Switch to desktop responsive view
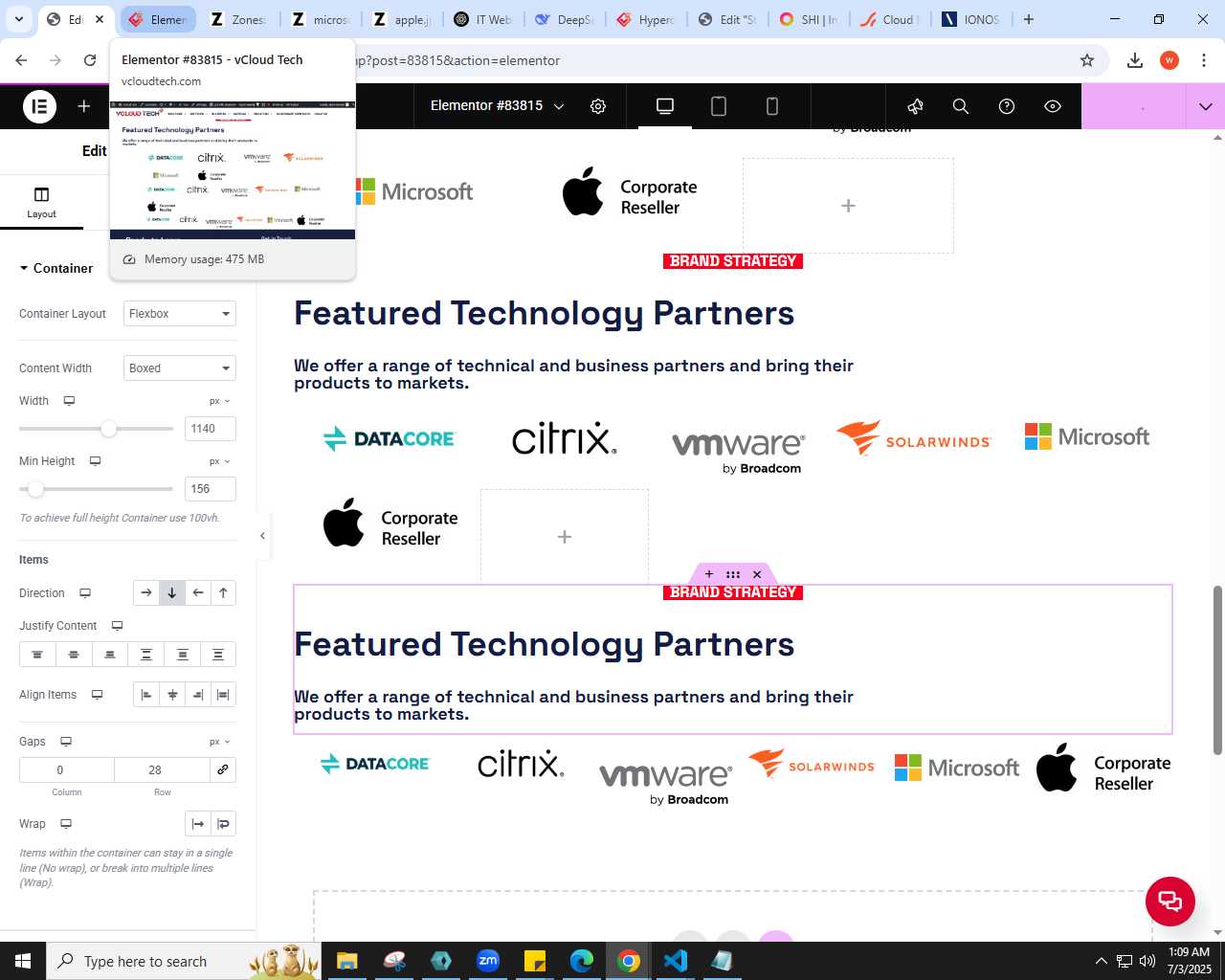 tap(665, 106)
